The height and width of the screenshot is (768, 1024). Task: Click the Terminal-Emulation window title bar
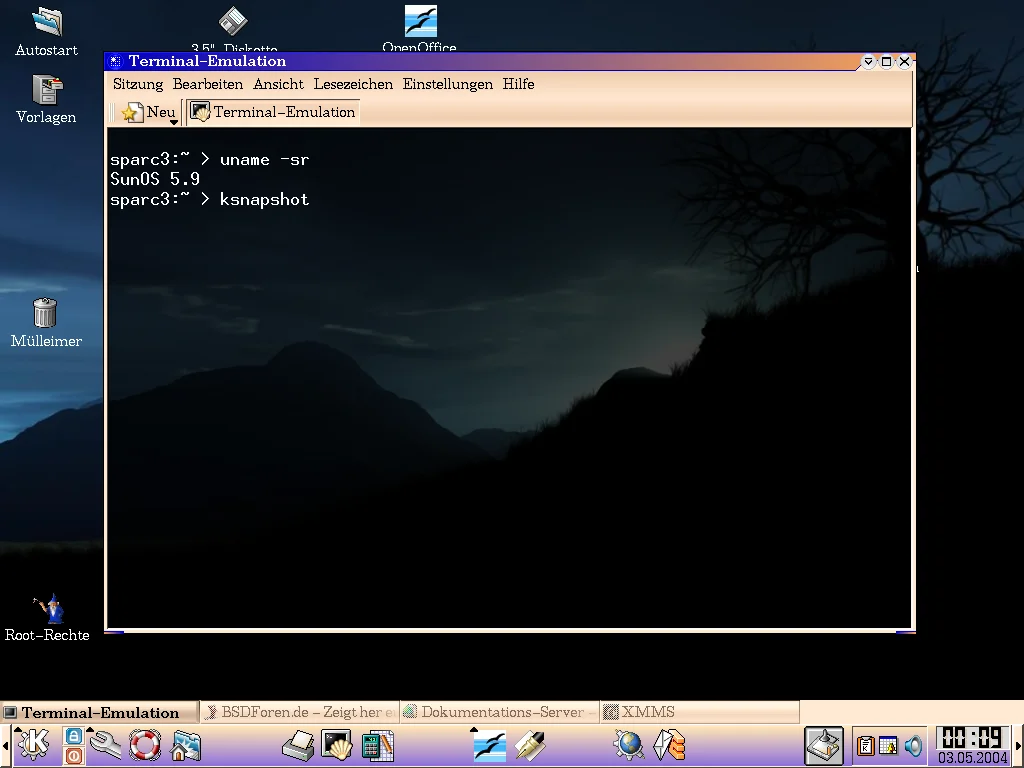[x=490, y=61]
